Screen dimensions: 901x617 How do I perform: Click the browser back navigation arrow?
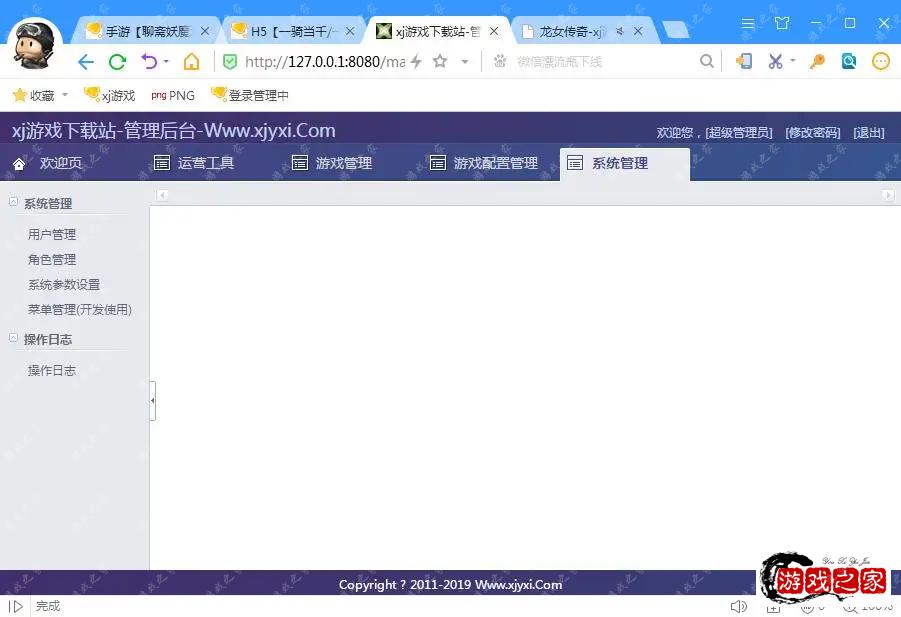click(86, 61)
